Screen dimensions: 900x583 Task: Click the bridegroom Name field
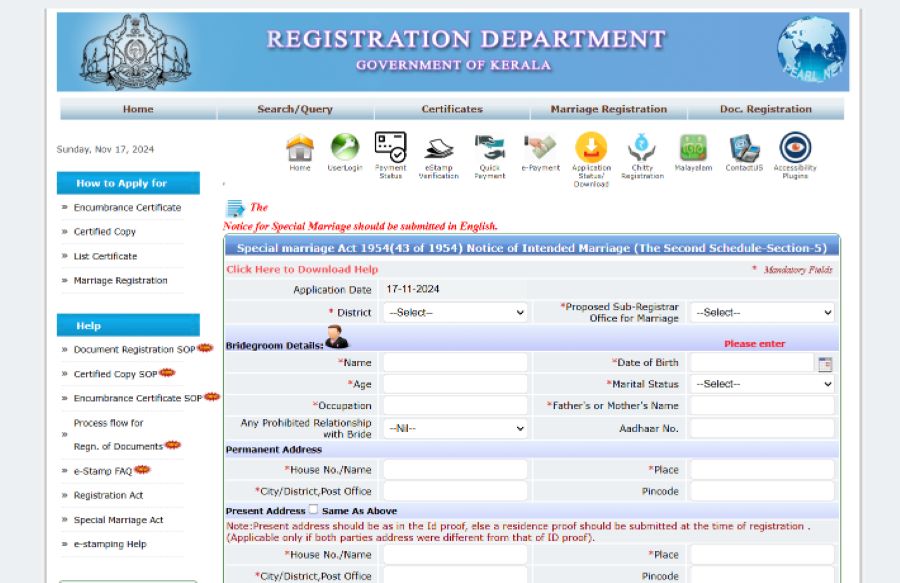point(455,363)
